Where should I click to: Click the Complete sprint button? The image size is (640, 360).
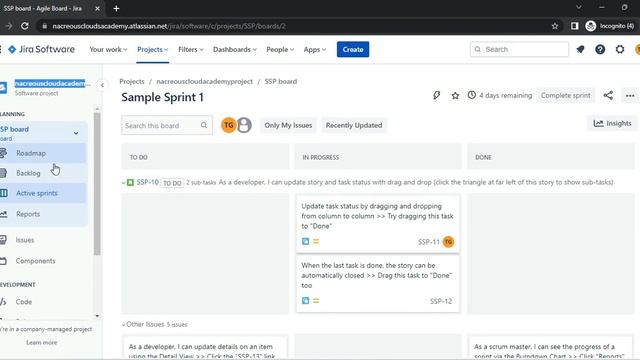(565, 96)
